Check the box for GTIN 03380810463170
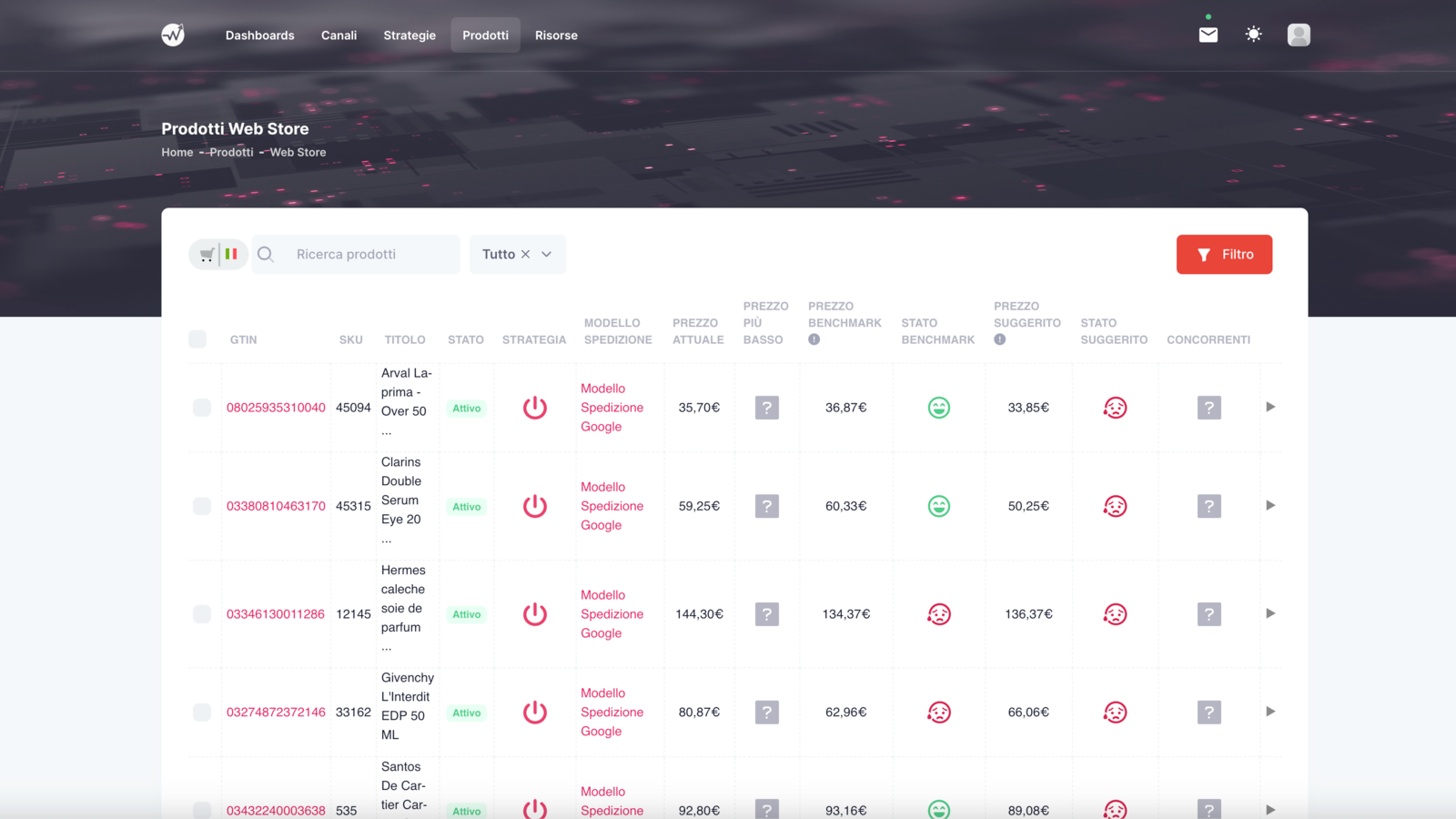The image size is (1456, 819). [202, 506]
